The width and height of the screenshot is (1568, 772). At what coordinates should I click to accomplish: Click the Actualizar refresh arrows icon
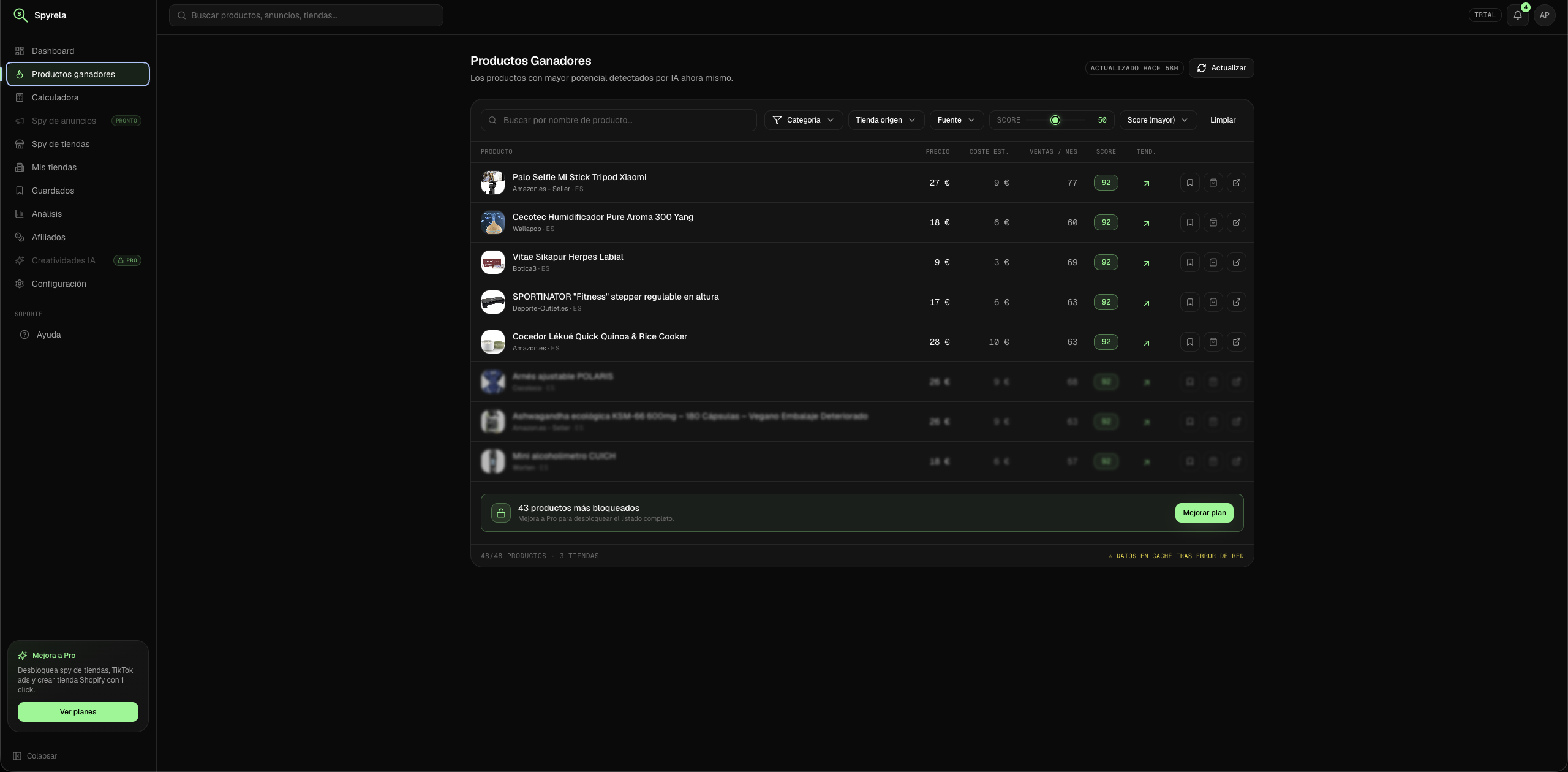(1202, 68)
